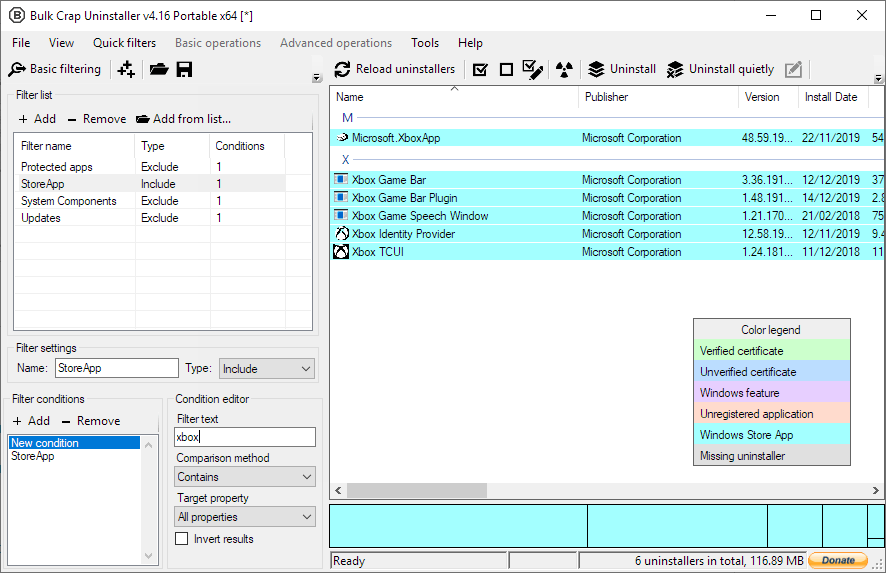Click the Uninstall quietly toolbar button
The width and height of the screenshot is (886, 573).
pyautogui.click(x=720, y=69)
